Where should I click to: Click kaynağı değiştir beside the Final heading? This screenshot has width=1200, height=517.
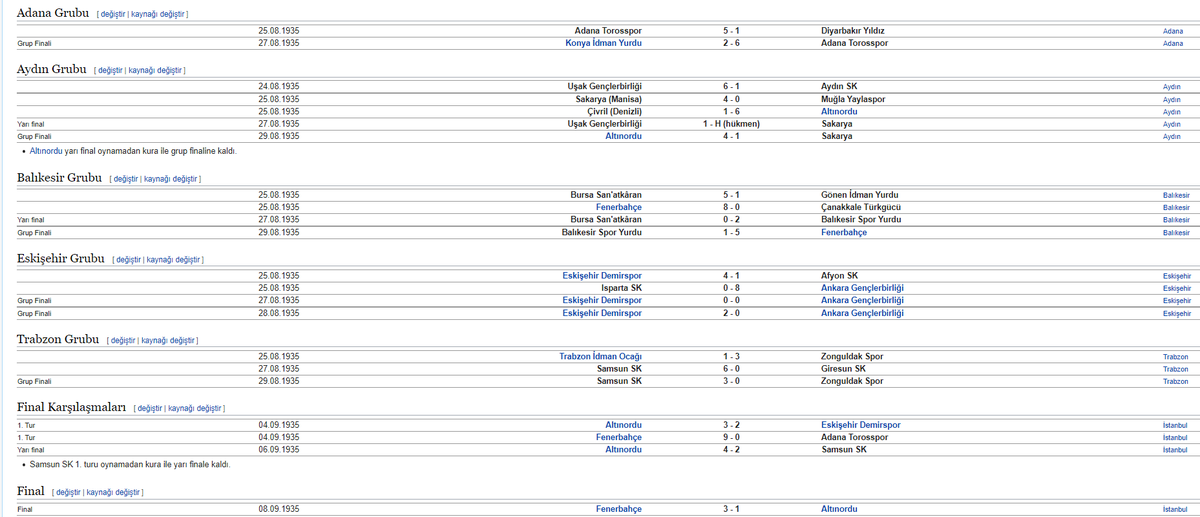[x=113, y=493]
